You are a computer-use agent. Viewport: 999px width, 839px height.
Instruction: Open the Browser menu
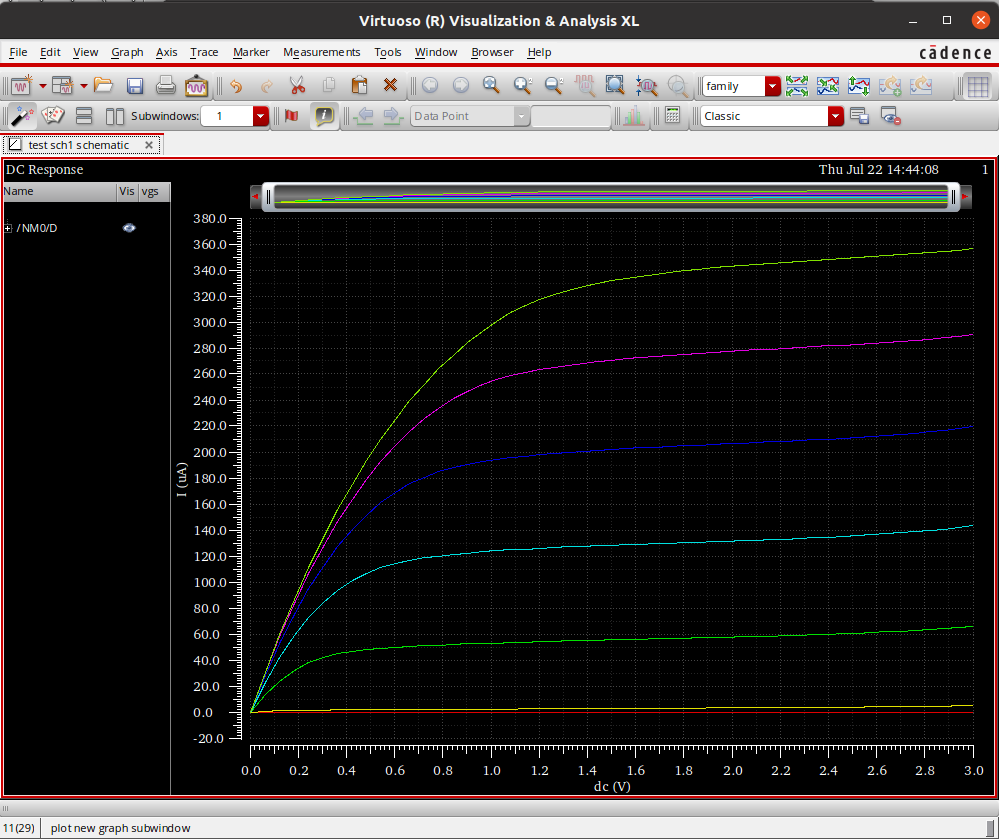pyautogui.click(x=492, y=52)
